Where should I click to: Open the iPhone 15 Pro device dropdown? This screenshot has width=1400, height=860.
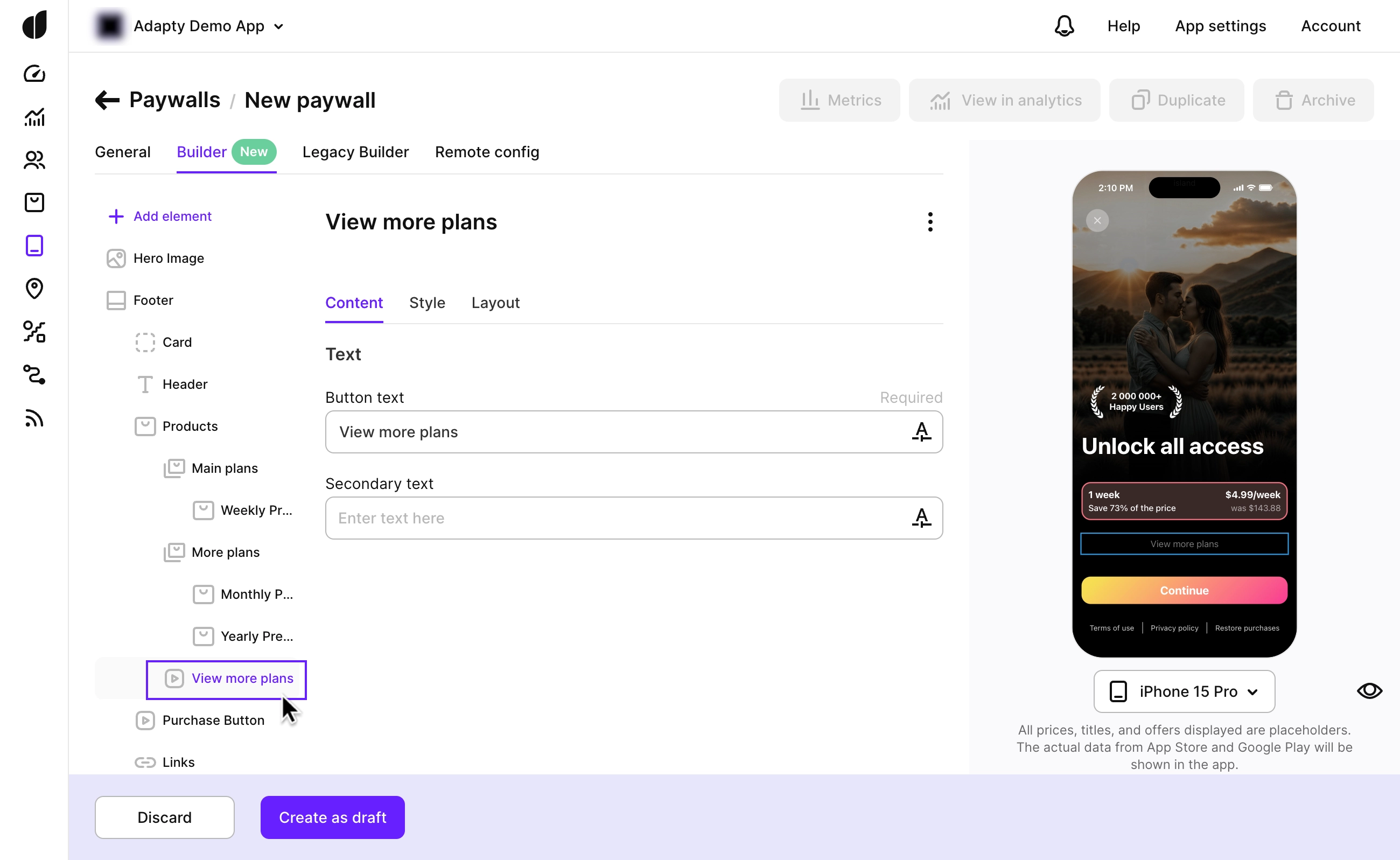point(1184,691)
